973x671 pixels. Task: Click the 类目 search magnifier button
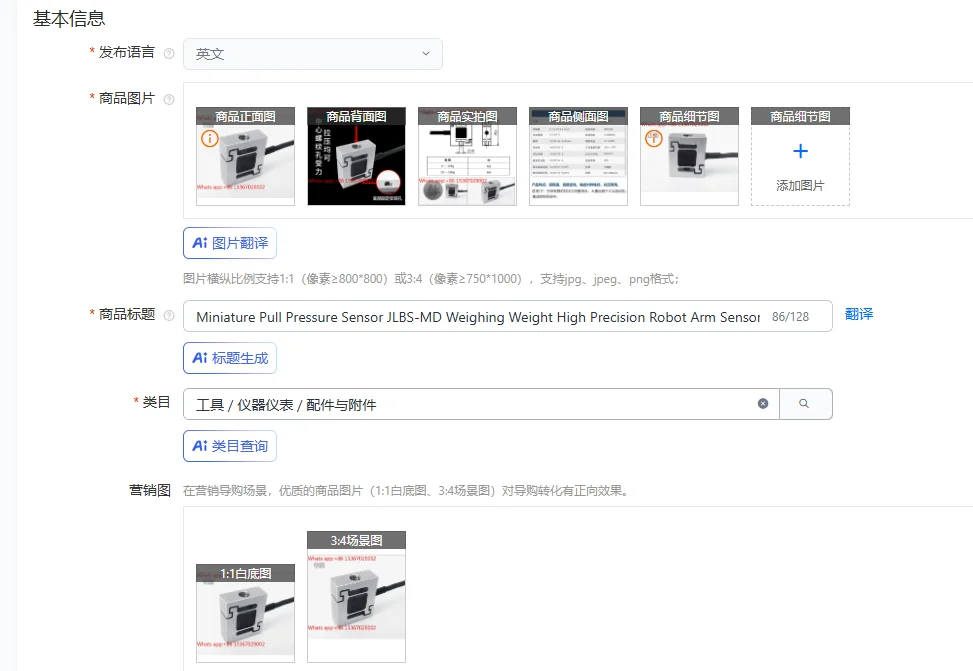[x=805, y=404]
